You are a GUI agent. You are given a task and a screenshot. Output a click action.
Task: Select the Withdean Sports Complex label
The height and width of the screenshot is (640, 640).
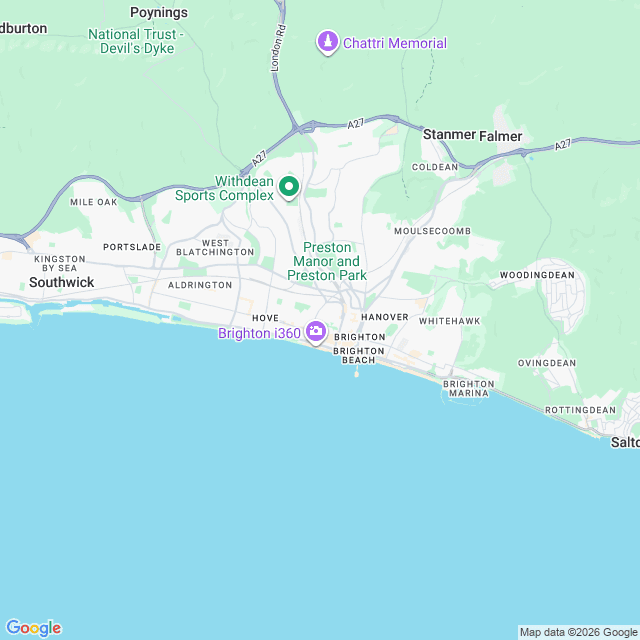(224, 188)
